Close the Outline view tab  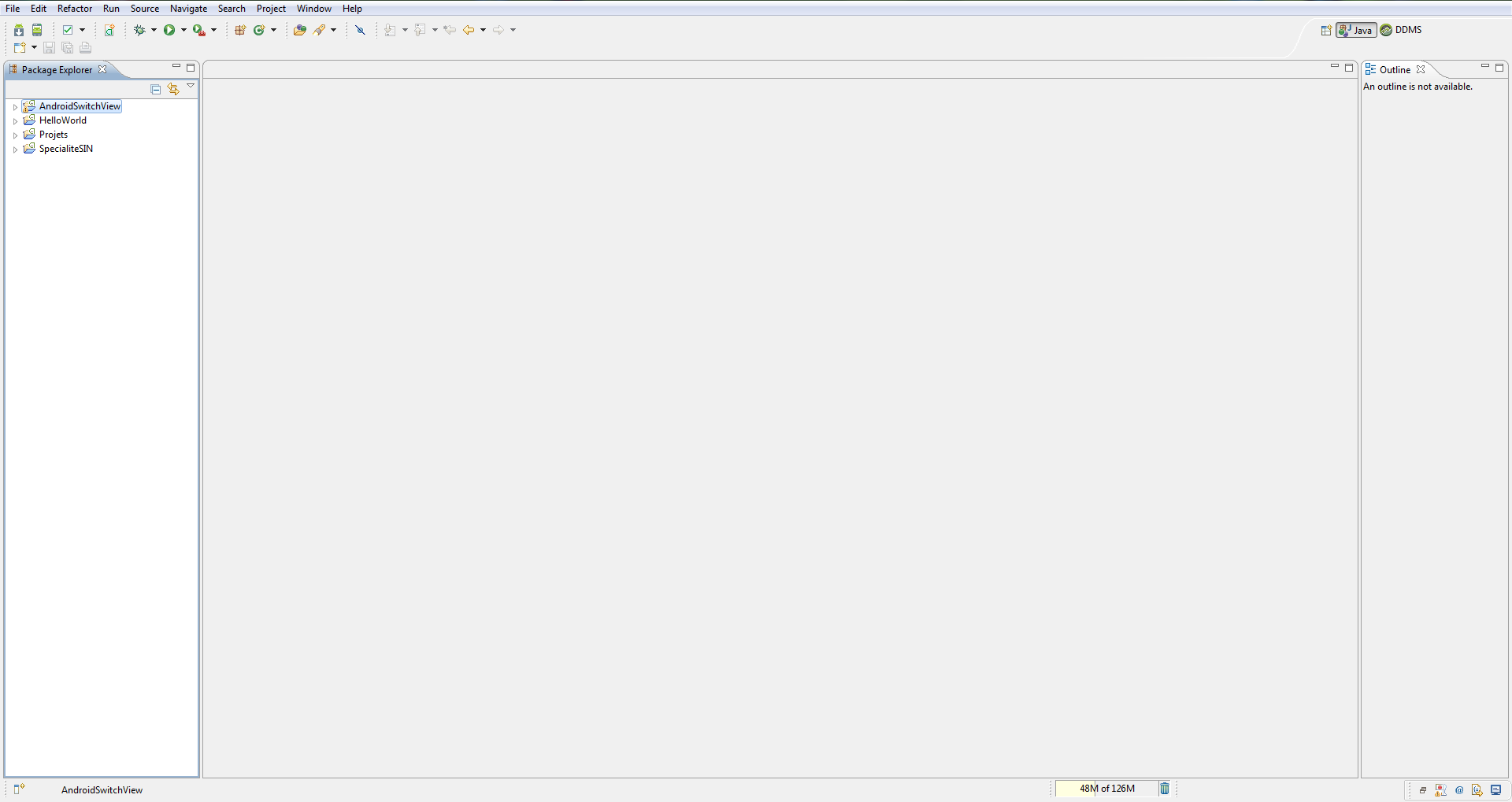point(1421,70)
